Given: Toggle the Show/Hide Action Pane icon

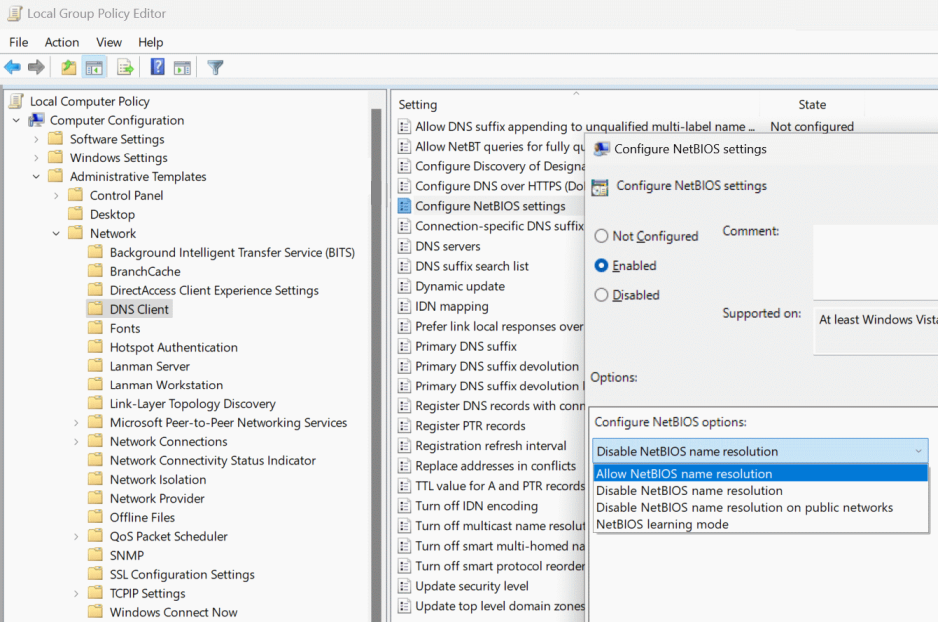Looking at the screenshot, I should click(x=182, y=68).
